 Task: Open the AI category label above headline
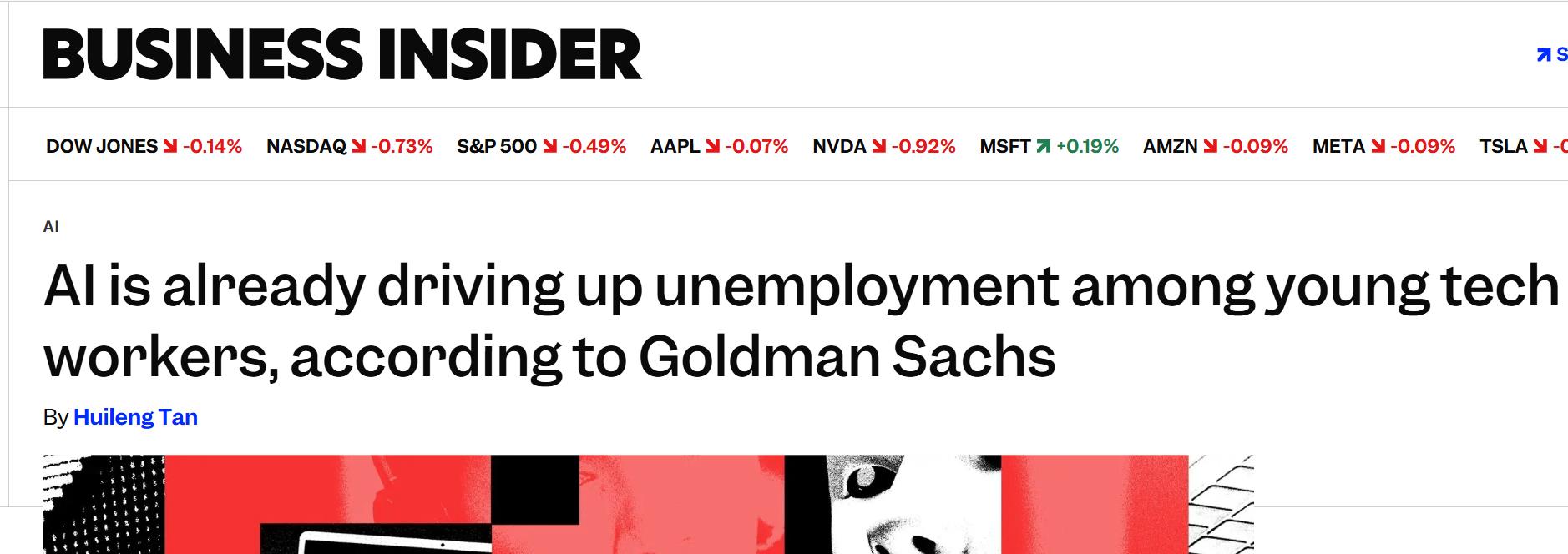pyautogui.click(x=51, y=227)
